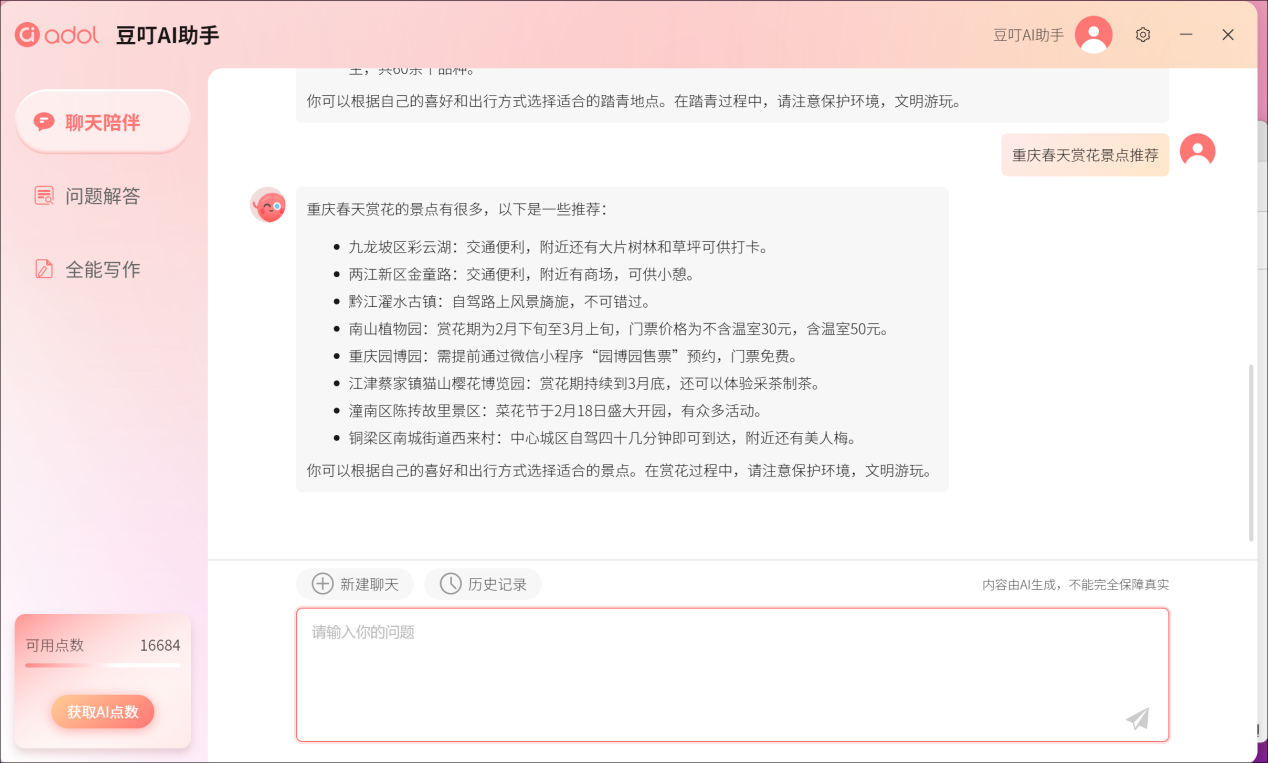Click the adol logo in the top bar
This screenshot has height=763, width=1268.
(x=55, y=33)
